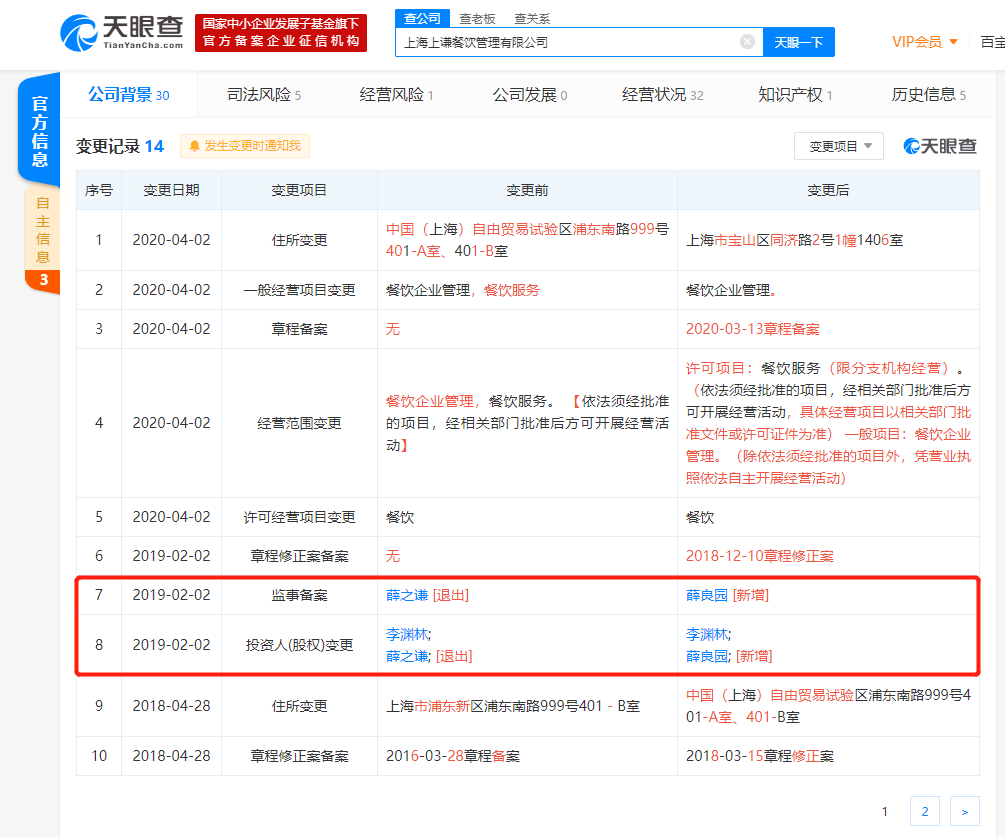Expand the VIP会员 dropdown menu
1005x837 pixels.
[916, 41]
